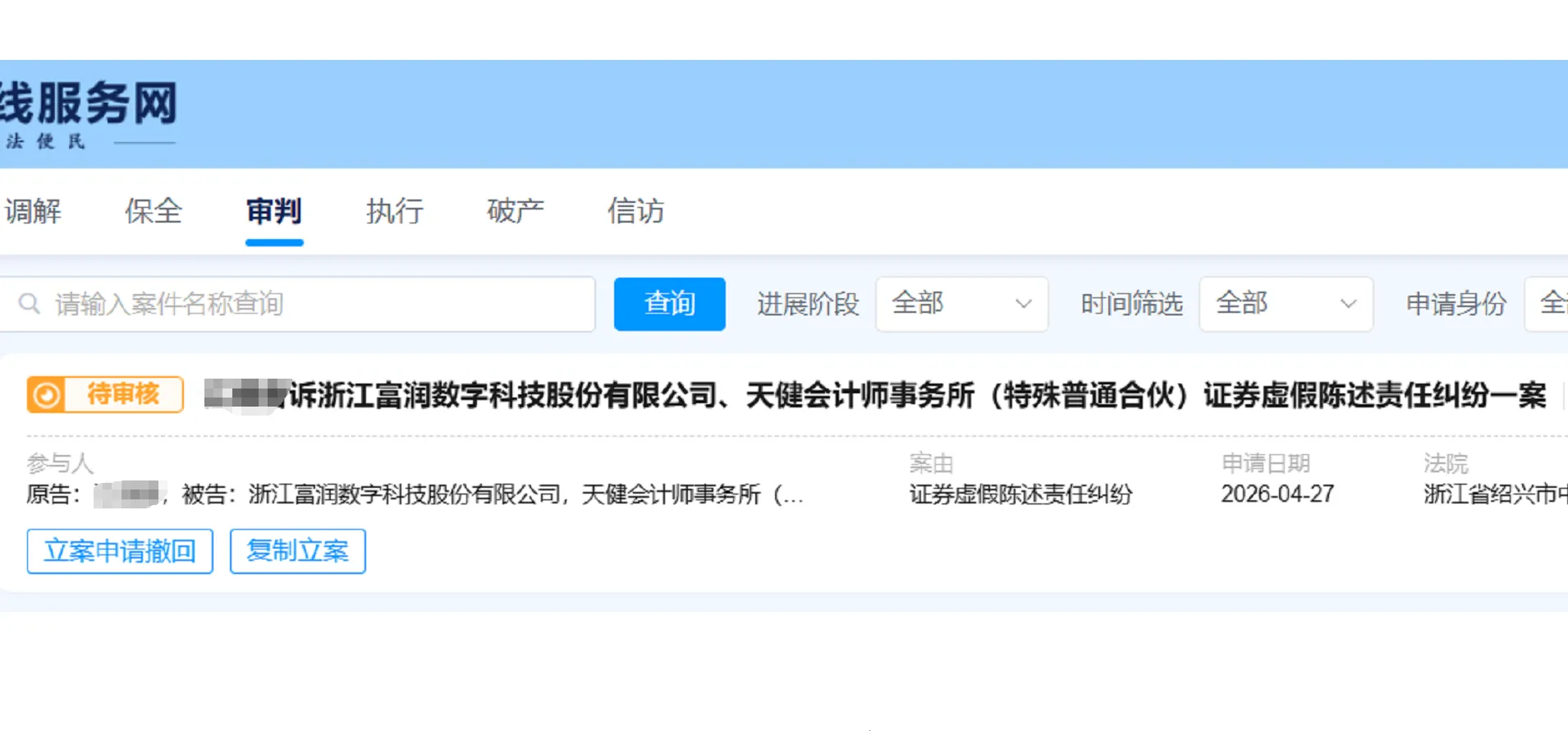Expand the 进展阶段 dropdown
Screen dimensions: 1568x731
pyautogui.click(x=962, y=304)
